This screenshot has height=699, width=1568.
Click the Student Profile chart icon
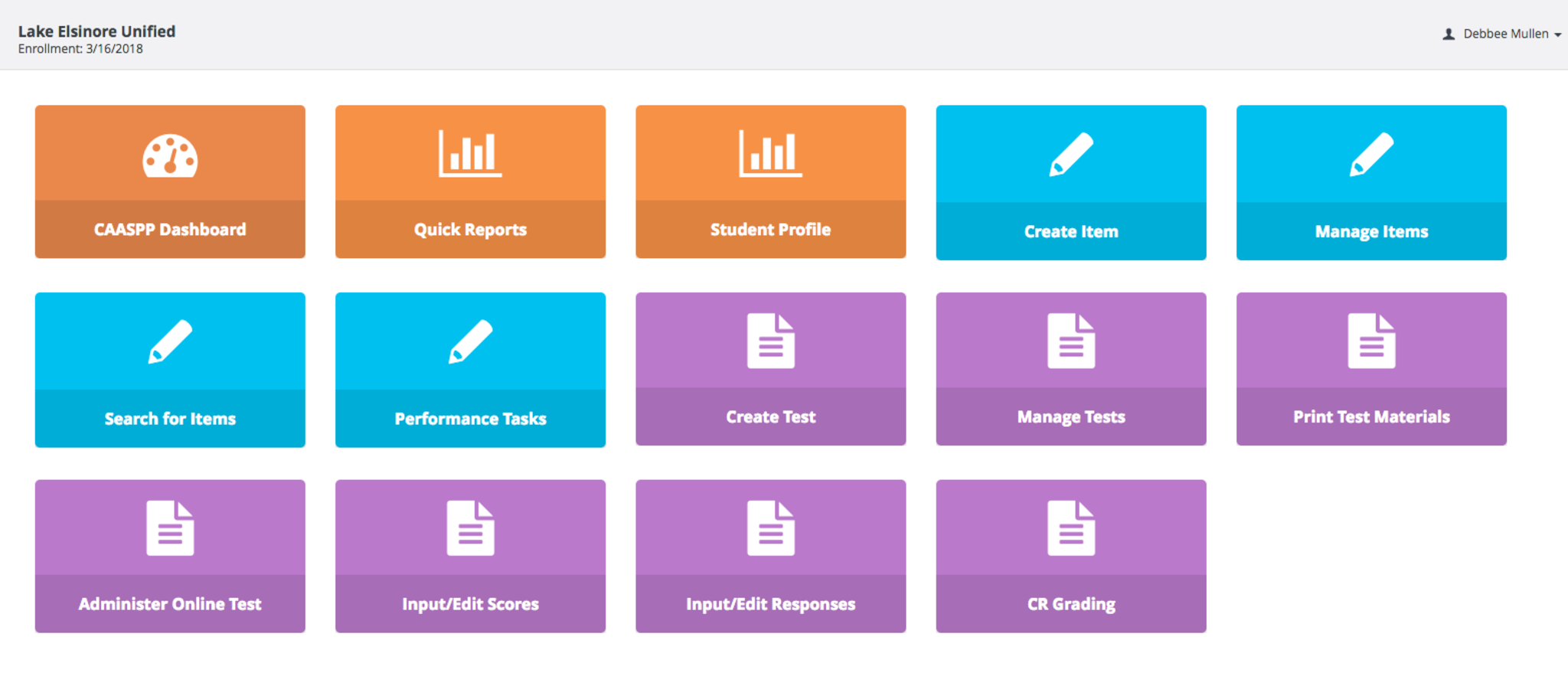point(770,154)
